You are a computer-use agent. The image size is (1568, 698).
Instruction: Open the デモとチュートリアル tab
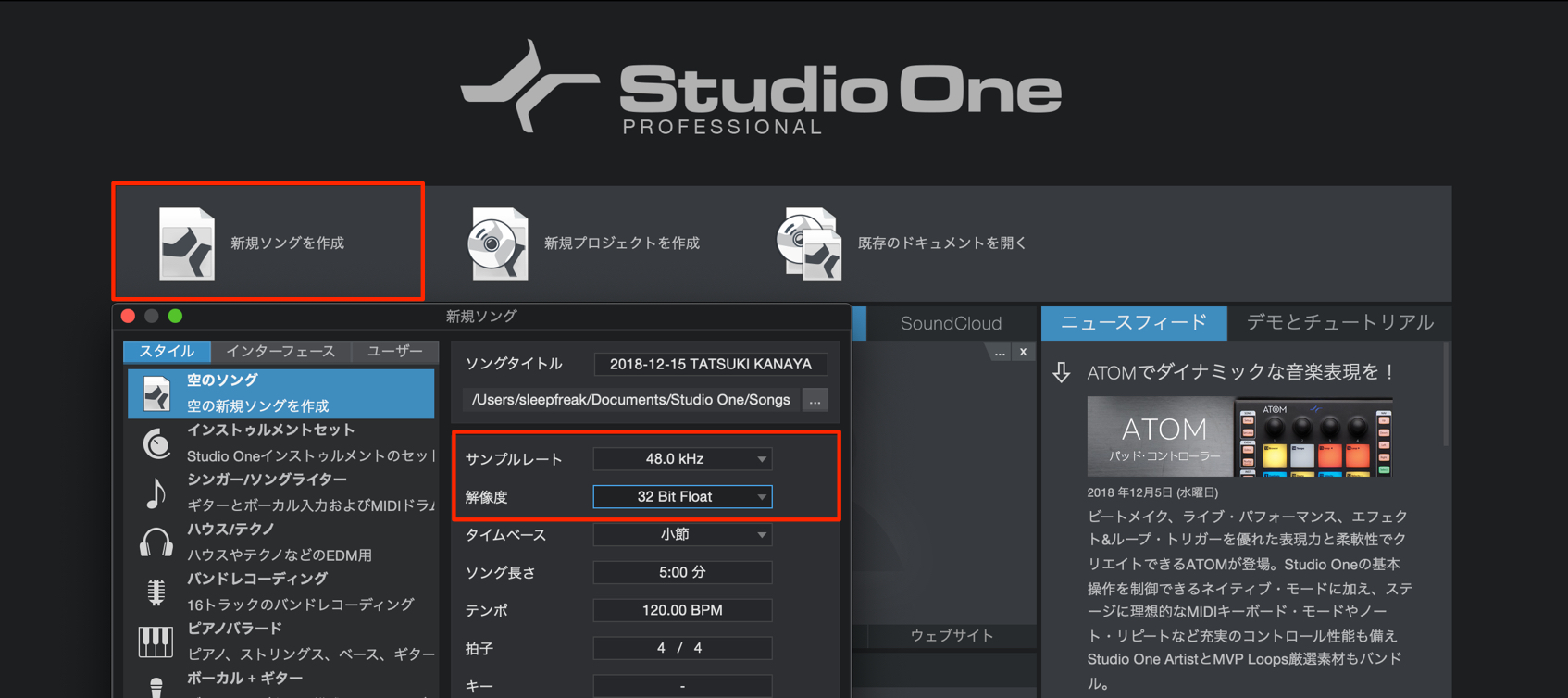pos(1339,323)
